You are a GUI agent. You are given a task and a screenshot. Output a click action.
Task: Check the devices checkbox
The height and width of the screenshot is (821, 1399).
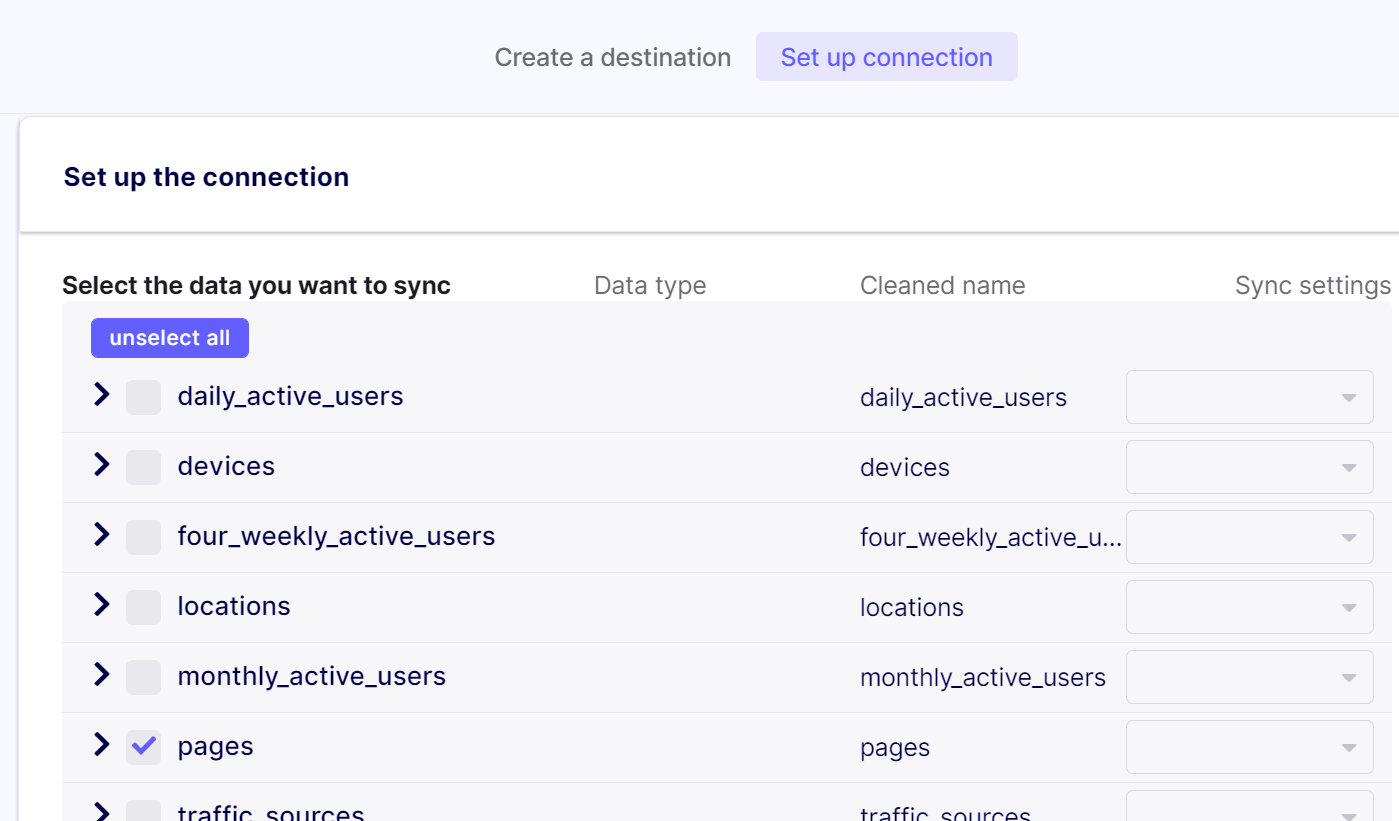[x=143, y=467]
